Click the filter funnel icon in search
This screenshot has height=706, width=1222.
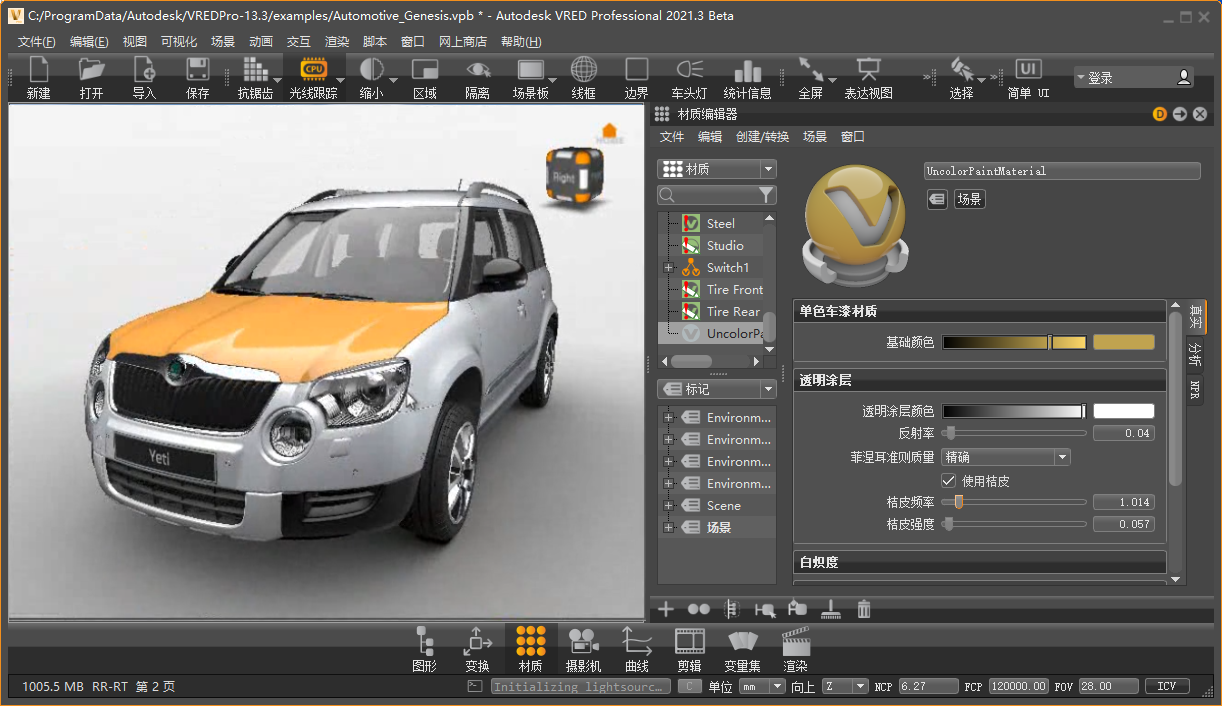[766, 195]
